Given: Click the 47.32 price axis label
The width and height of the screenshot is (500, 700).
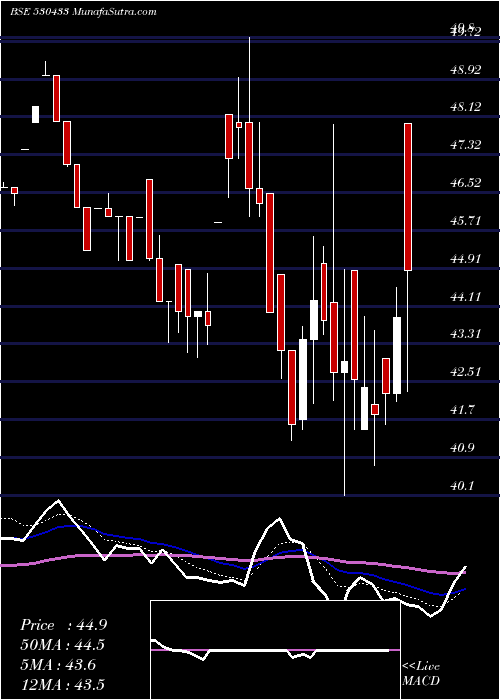Looking at the screenshot, I should [x=466, y=145].
